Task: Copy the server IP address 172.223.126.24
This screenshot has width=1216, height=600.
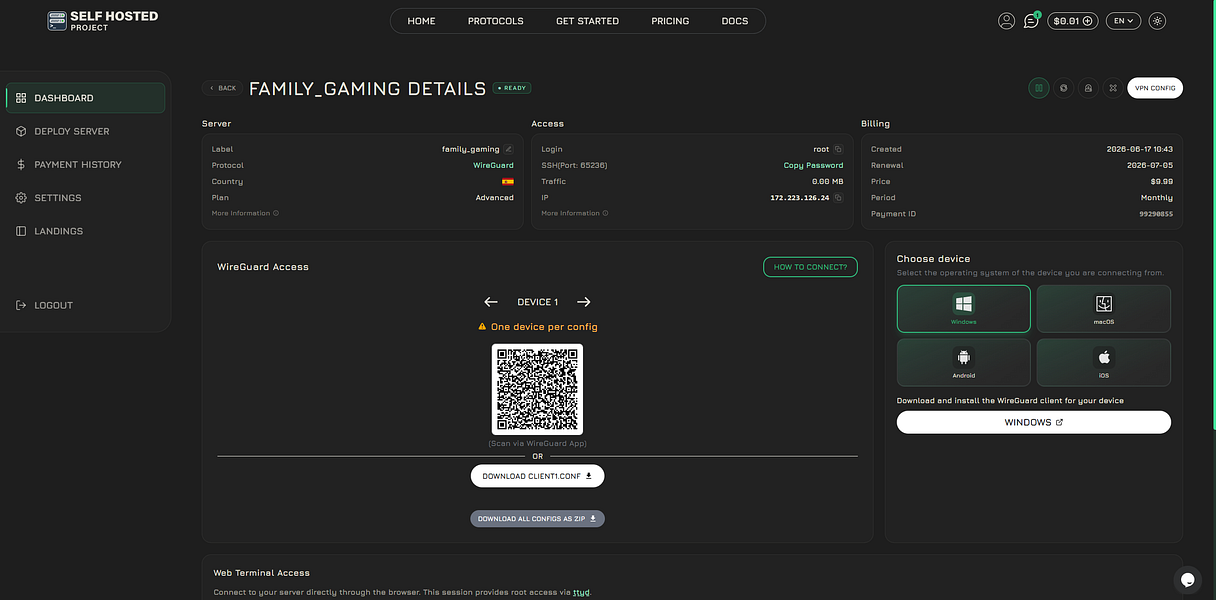Action: 838,198
